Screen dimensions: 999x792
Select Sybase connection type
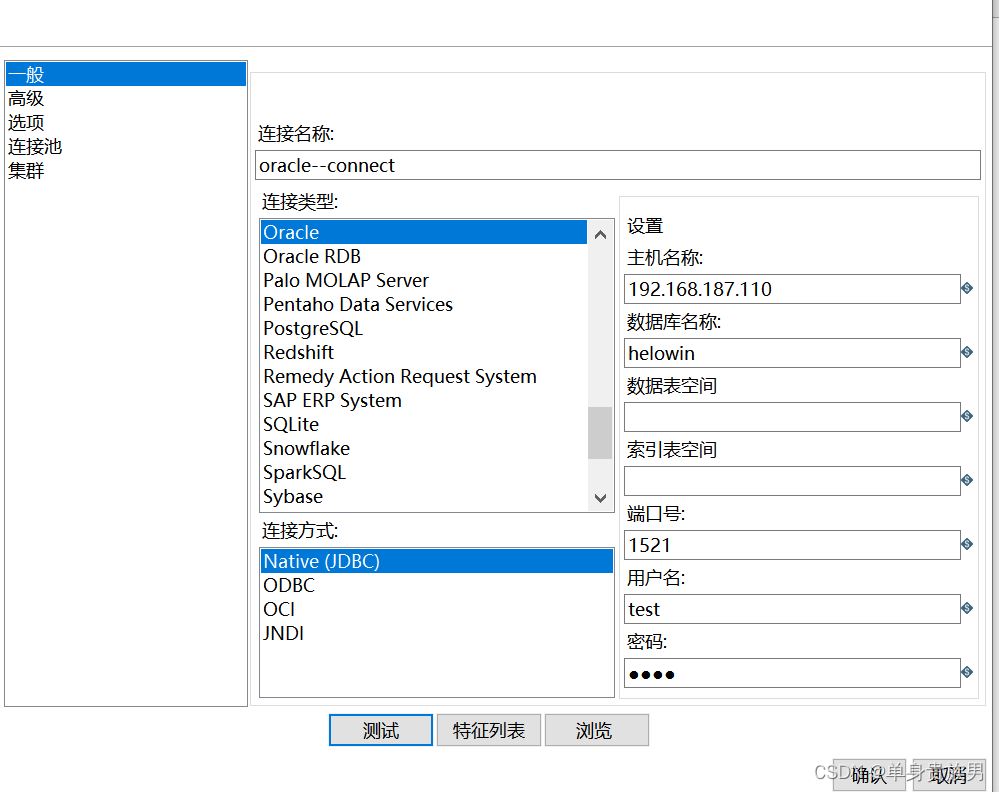pyautogui.click(x=424, y=496)
